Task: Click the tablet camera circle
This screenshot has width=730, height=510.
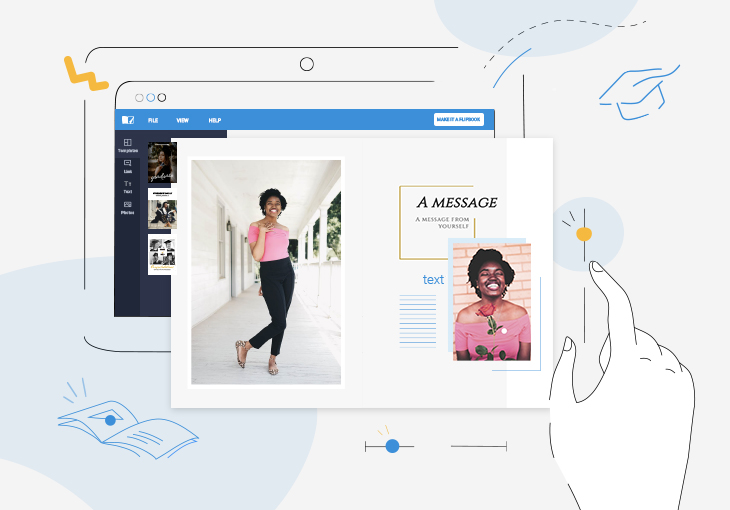Action: pos(307,64)
